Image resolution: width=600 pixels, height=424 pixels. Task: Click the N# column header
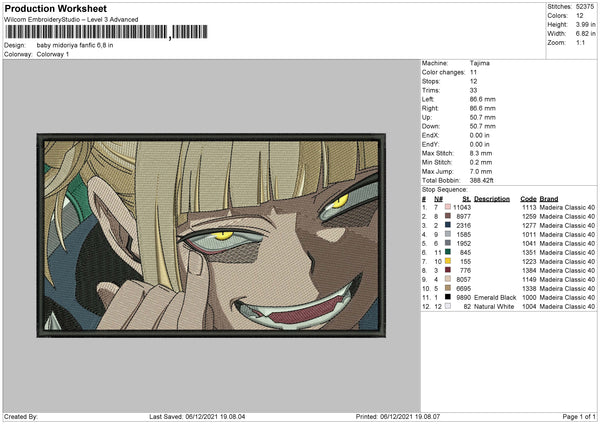[x=438, y=199]
